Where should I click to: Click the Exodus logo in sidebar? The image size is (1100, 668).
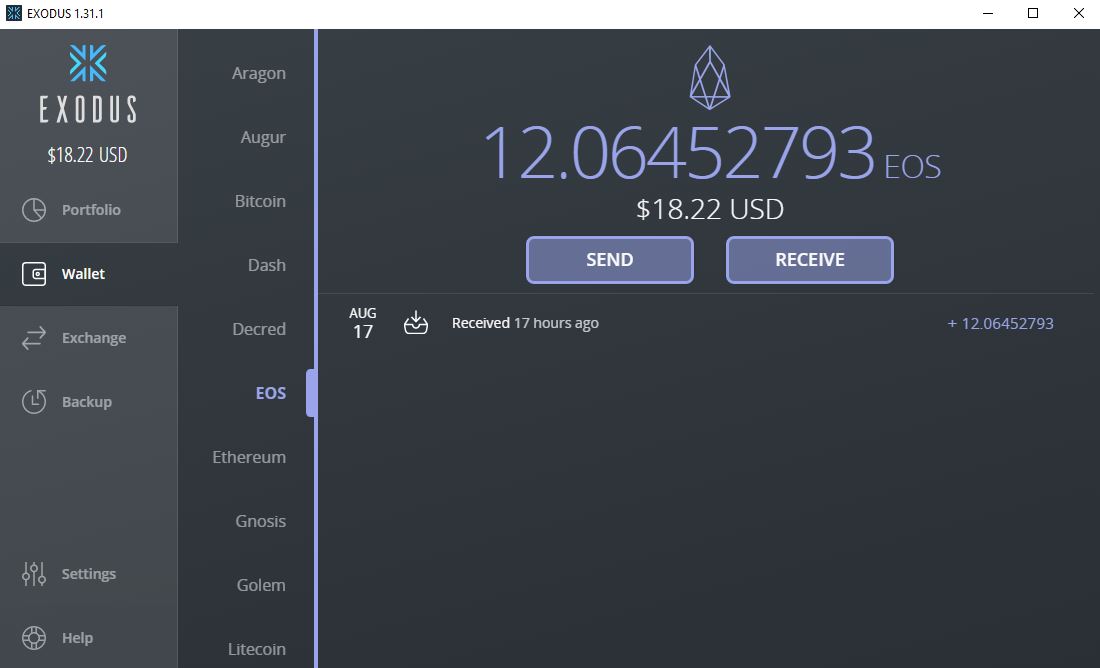point(88,84)
